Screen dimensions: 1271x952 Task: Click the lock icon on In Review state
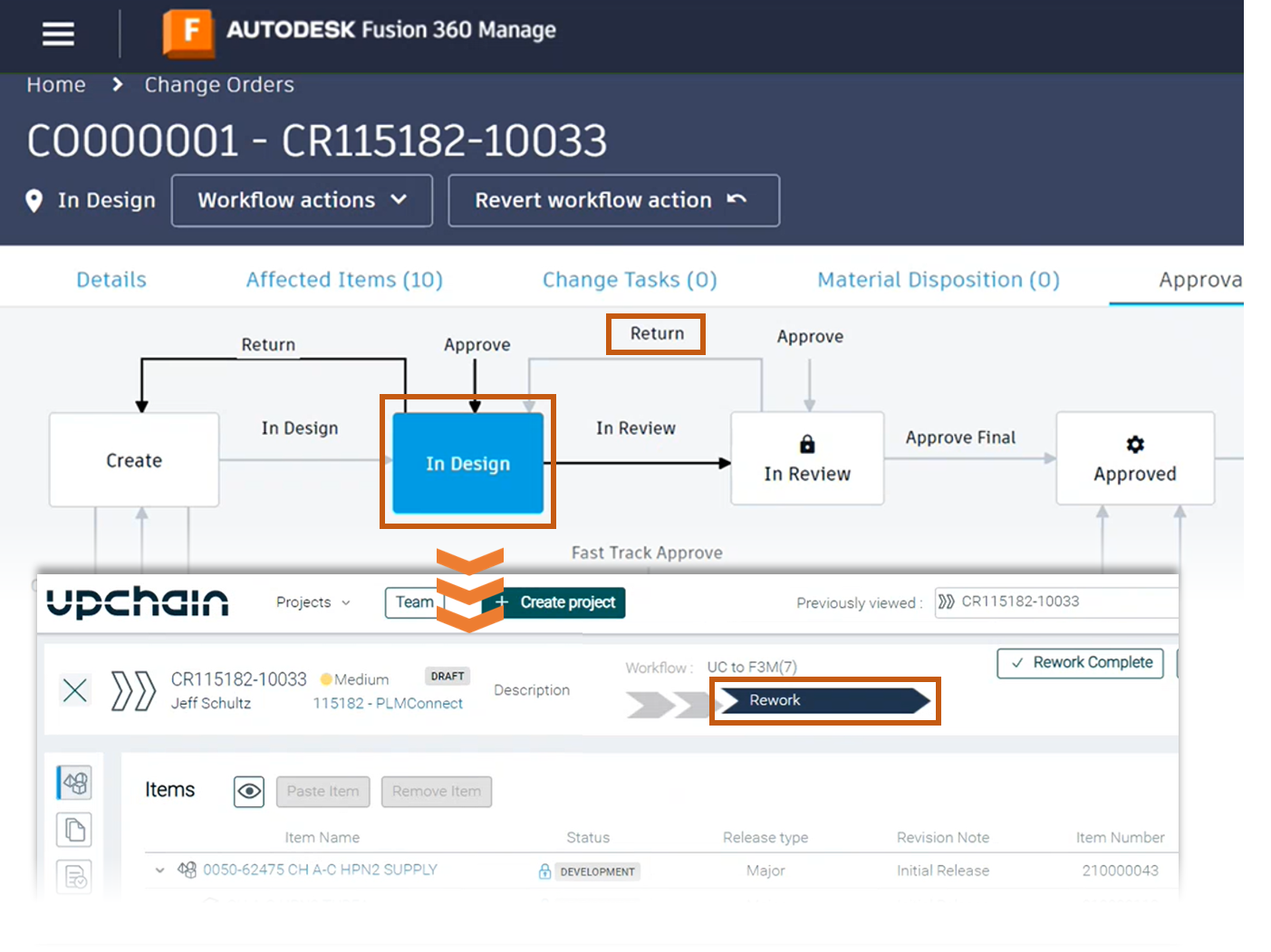(x=806, y=443)
